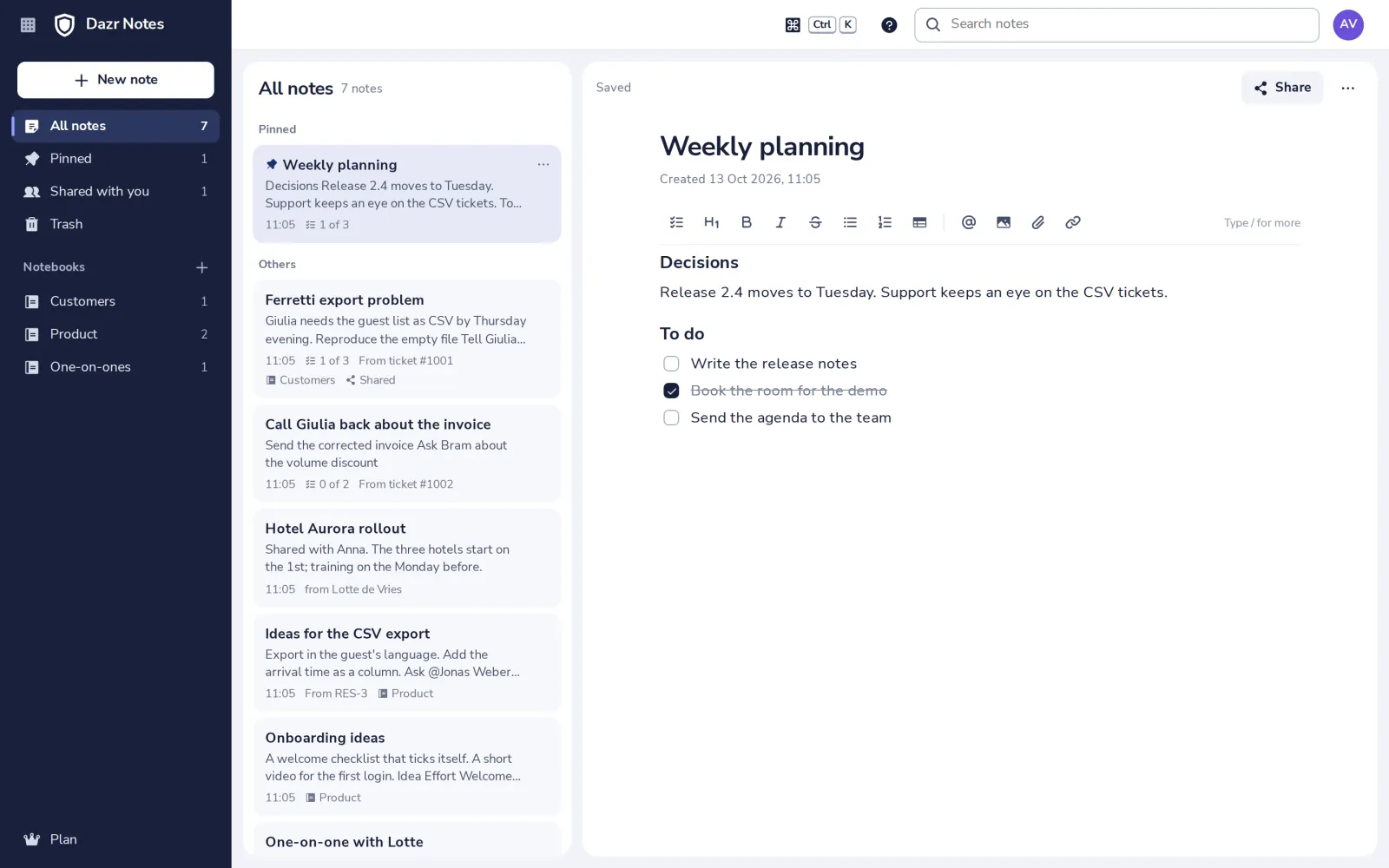Open the AV user avatar menu

click(1348, 24)
